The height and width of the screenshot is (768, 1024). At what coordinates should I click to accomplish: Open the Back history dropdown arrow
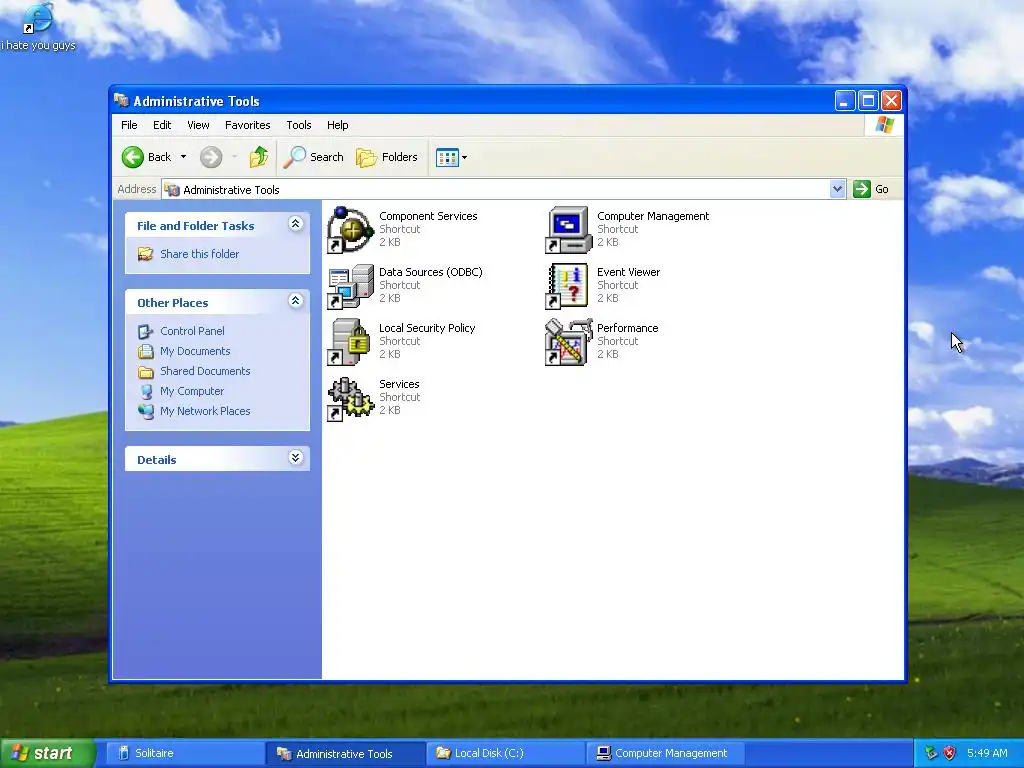184,157
